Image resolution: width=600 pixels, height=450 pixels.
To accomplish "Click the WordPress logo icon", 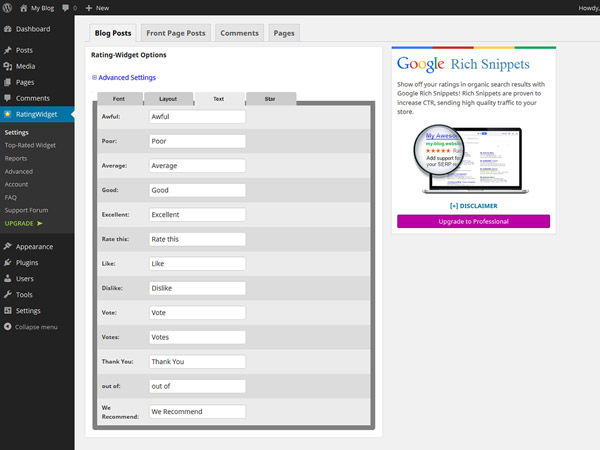I will (7, 8).
